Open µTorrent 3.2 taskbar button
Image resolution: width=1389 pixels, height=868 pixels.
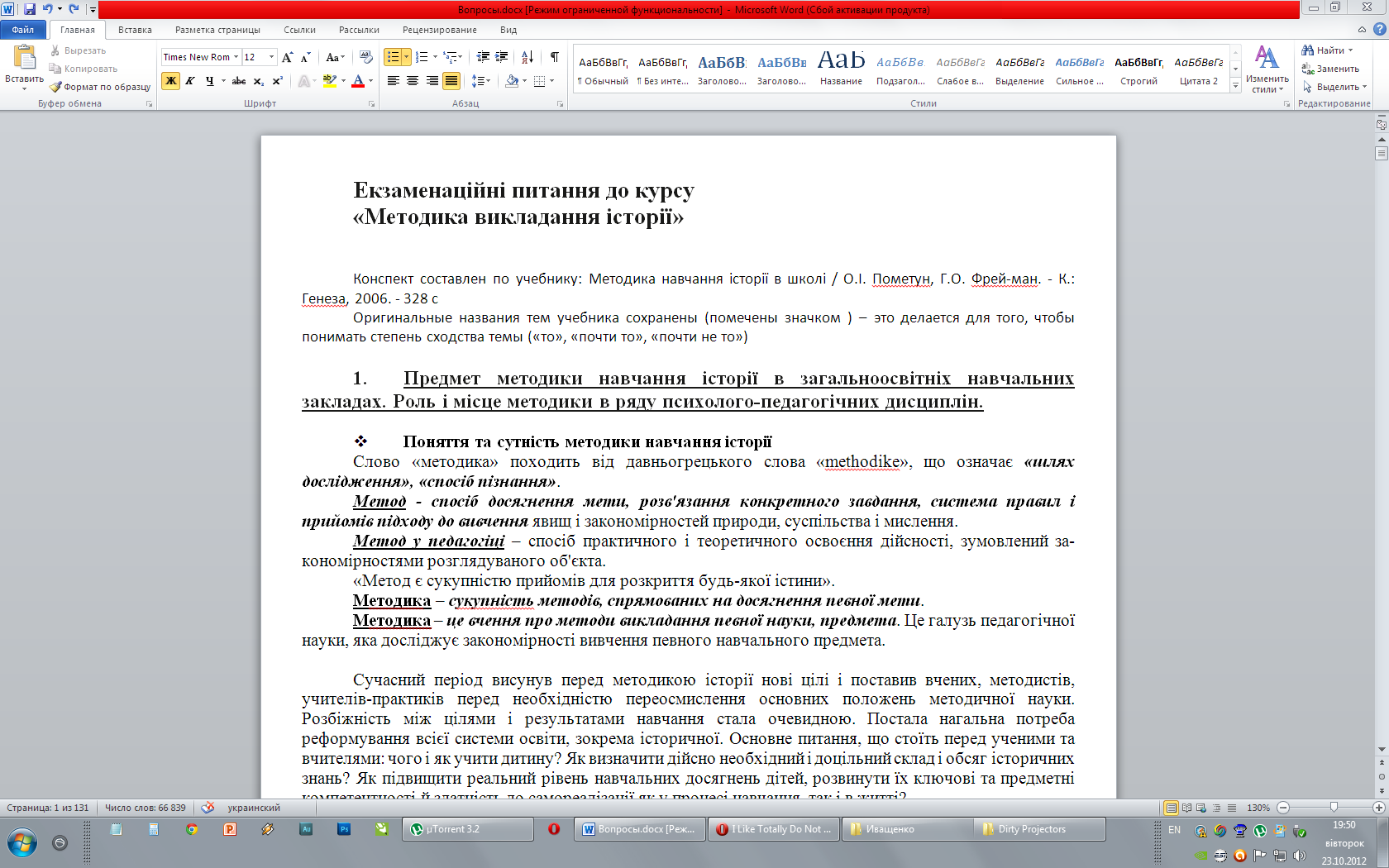click(468, 829)
